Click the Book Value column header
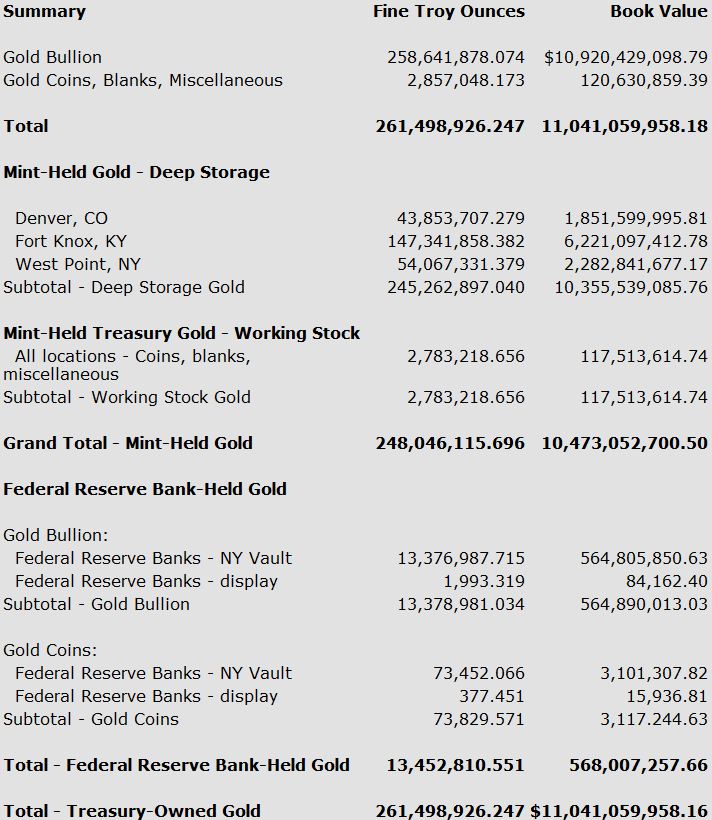 (659, 11)
